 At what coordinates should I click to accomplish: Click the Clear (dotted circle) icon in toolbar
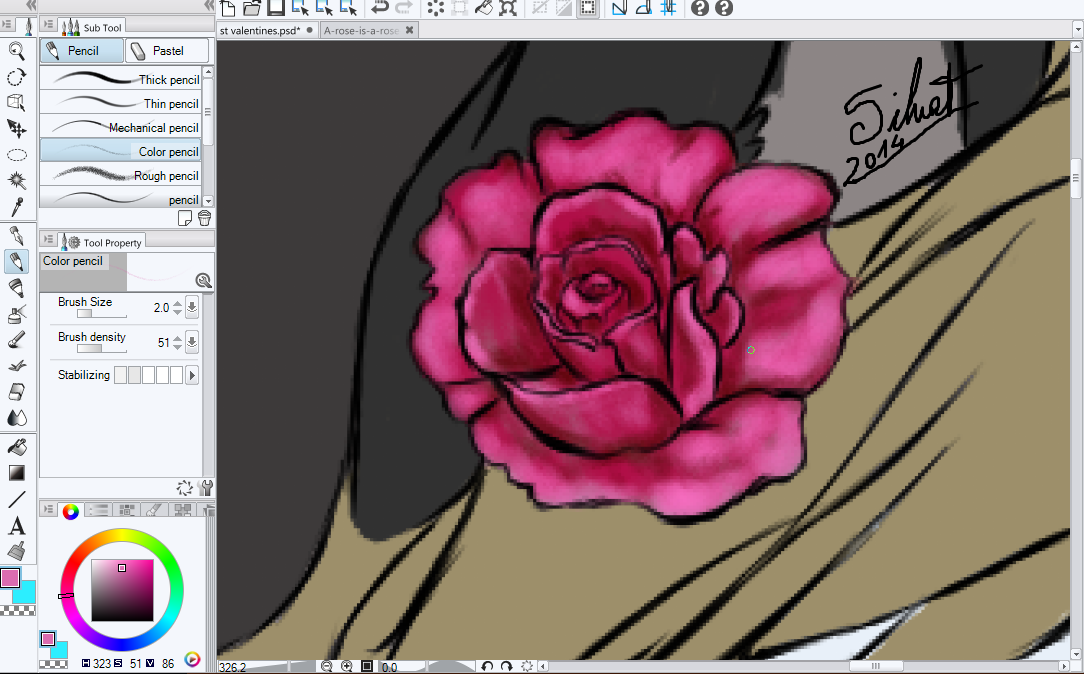436,8
